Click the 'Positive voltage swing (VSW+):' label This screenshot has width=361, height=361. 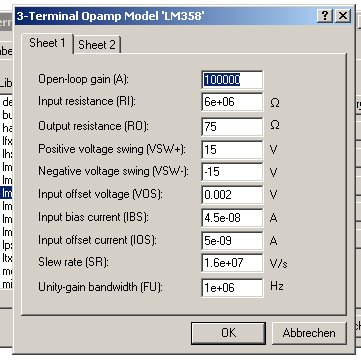(x=112, y=149)
